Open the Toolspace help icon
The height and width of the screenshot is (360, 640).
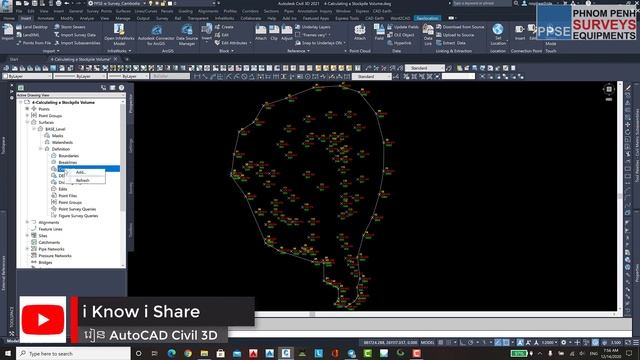pyautogui.click(x=121, y=88)
